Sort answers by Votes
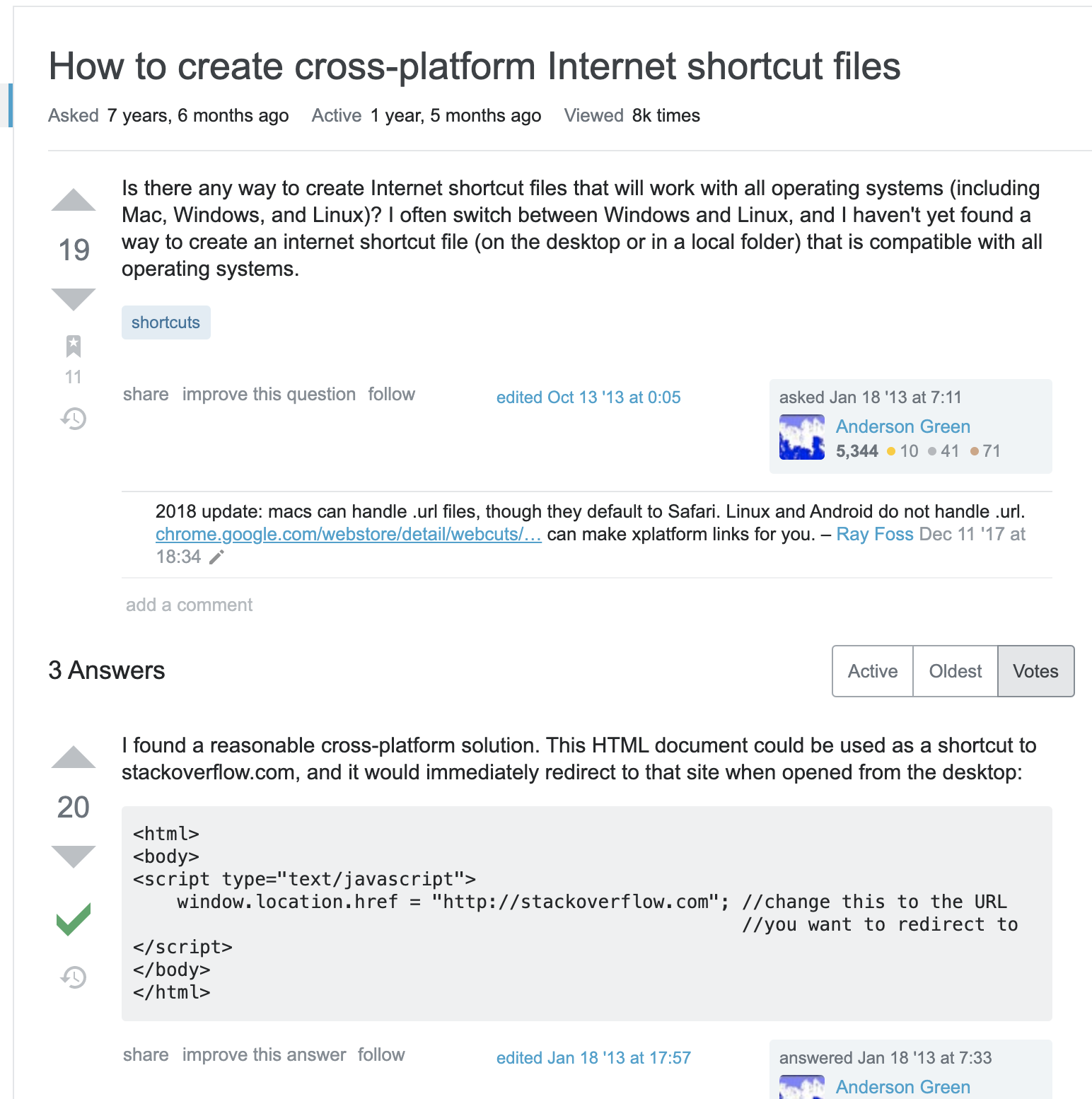Viewport: 1092px width, 1099px height. coord(1036,671)
